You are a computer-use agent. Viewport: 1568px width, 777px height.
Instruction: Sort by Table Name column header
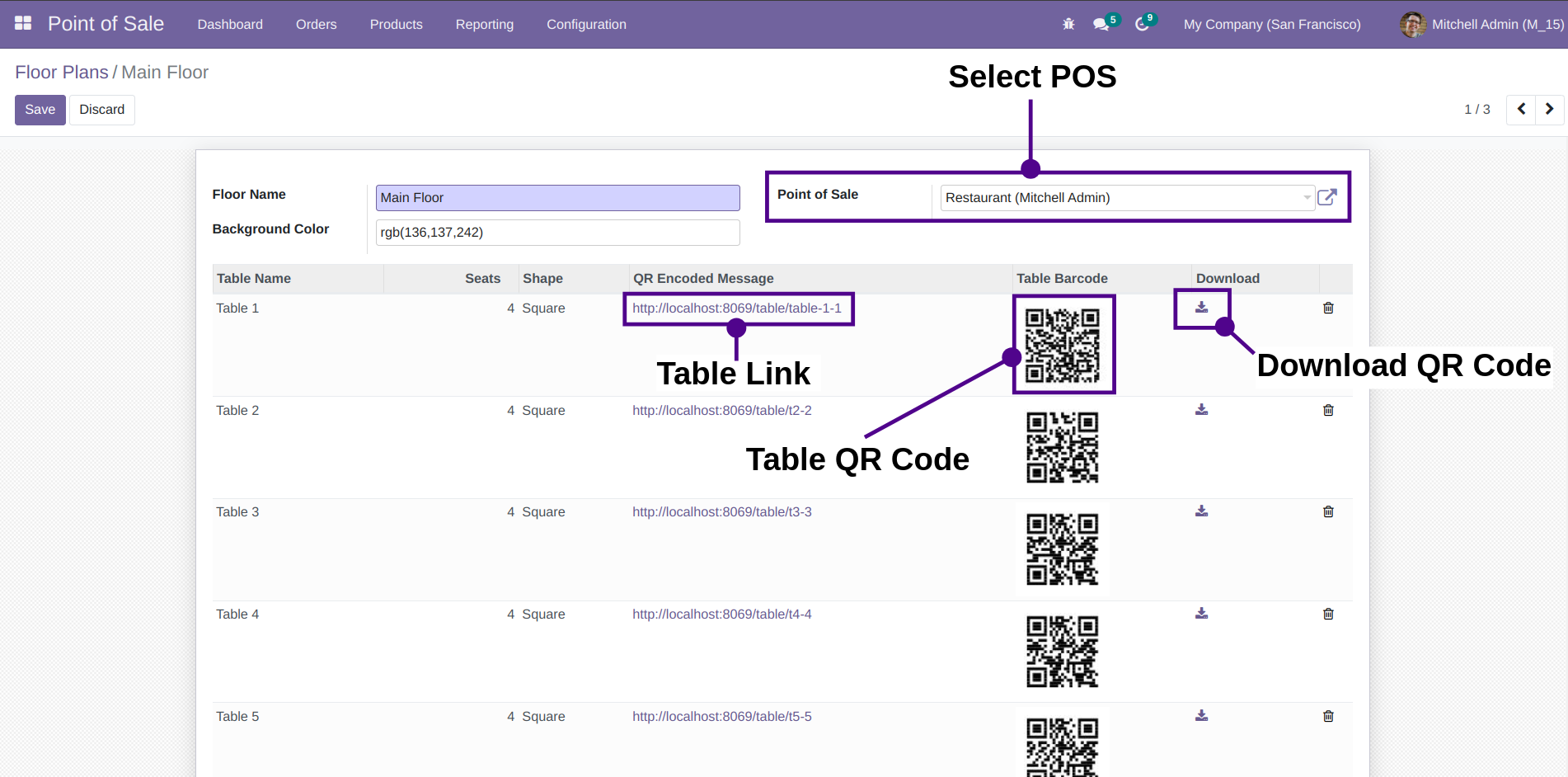298,279
